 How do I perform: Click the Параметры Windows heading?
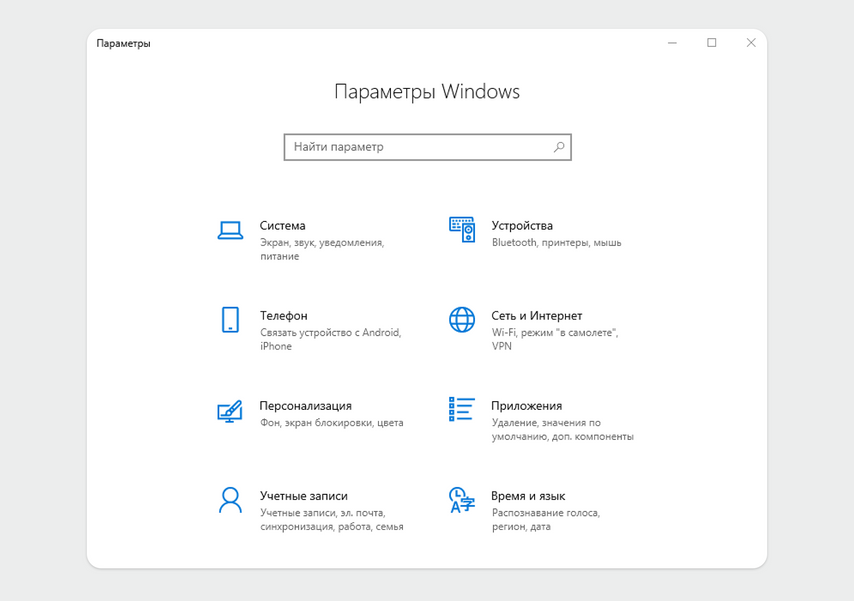click(427, 92)
